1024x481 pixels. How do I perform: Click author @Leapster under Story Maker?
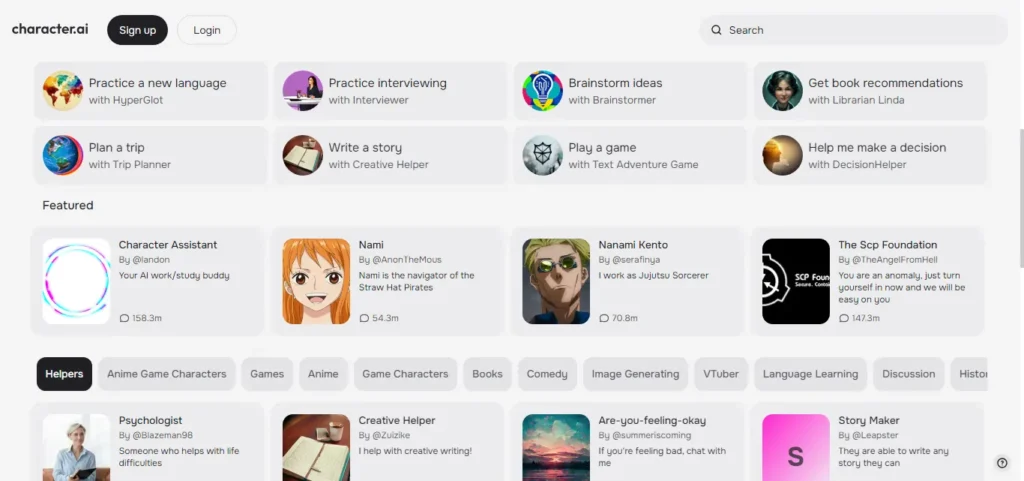coord(875,435)
